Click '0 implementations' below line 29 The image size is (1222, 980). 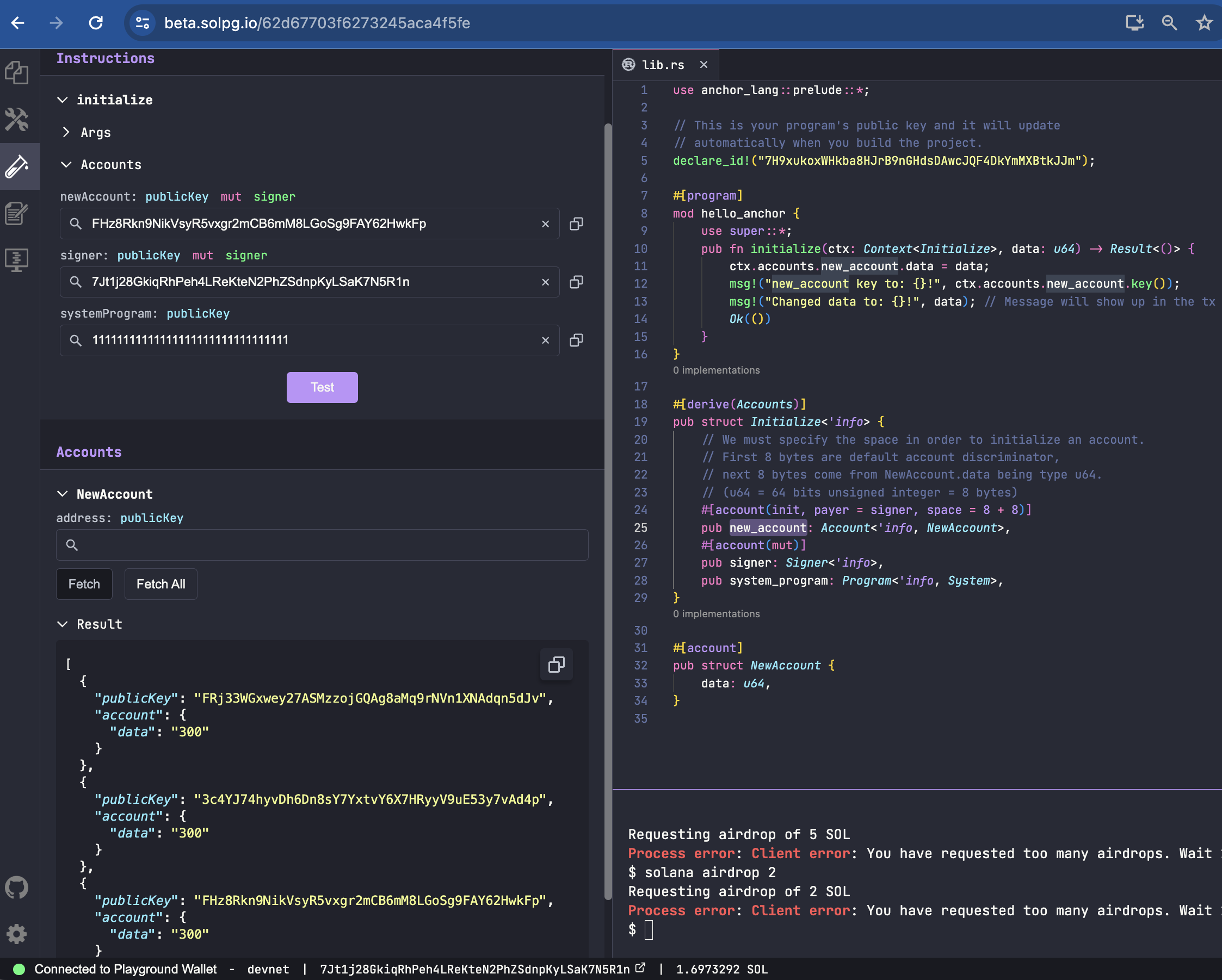pyautogui.click(x=717, y=613)
